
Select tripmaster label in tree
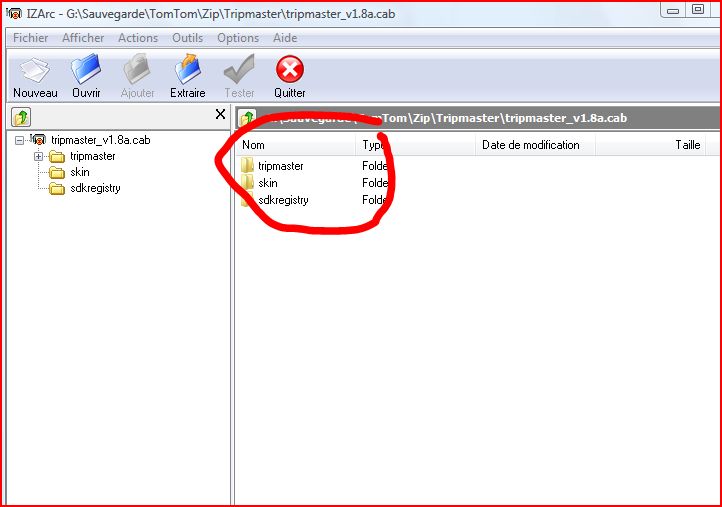coord(93,156)
